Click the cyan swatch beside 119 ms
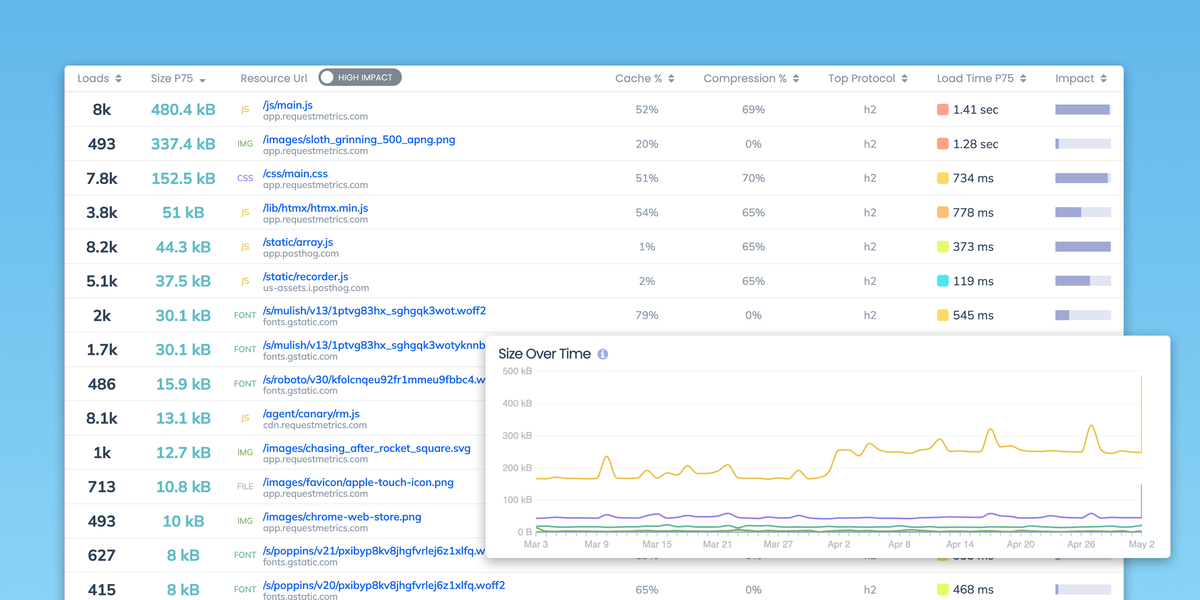This screenshot has width=1200, height=600. (x=942, y=281)
